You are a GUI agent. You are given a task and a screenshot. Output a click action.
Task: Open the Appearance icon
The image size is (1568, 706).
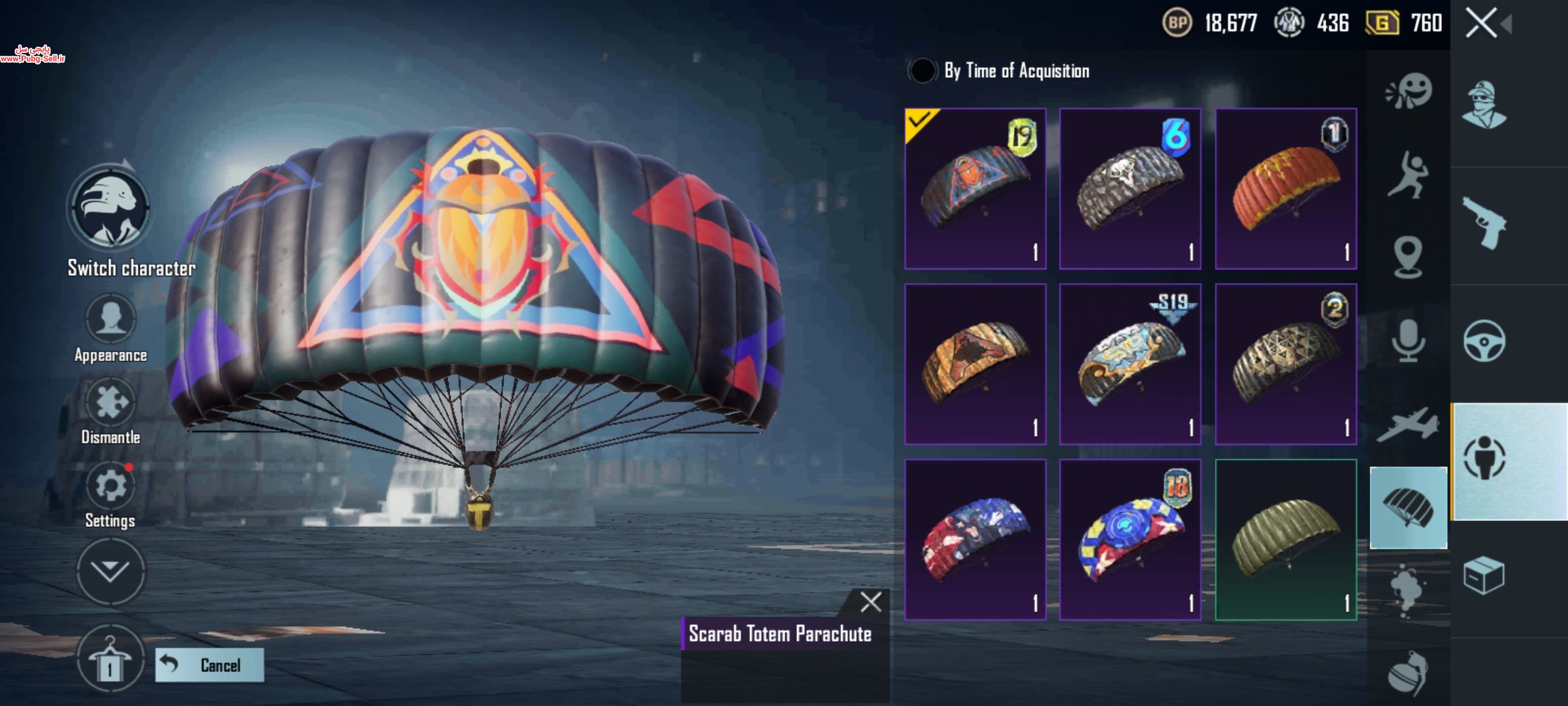click(110, 318)
